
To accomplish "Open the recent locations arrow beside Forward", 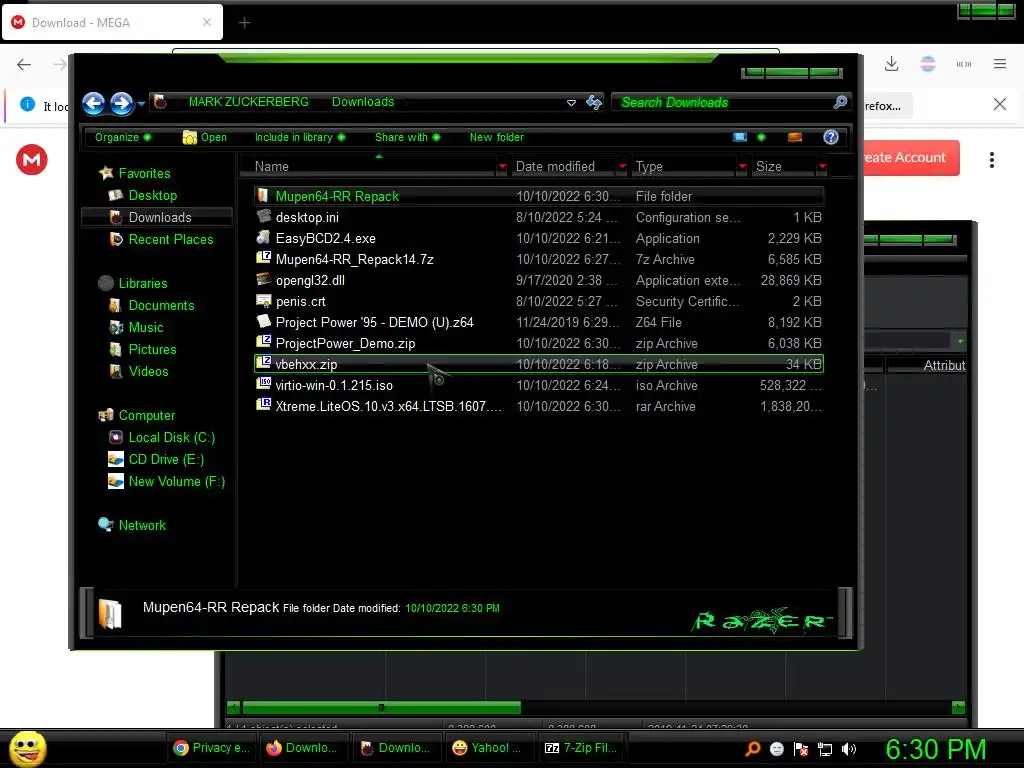I will [141, 103].
